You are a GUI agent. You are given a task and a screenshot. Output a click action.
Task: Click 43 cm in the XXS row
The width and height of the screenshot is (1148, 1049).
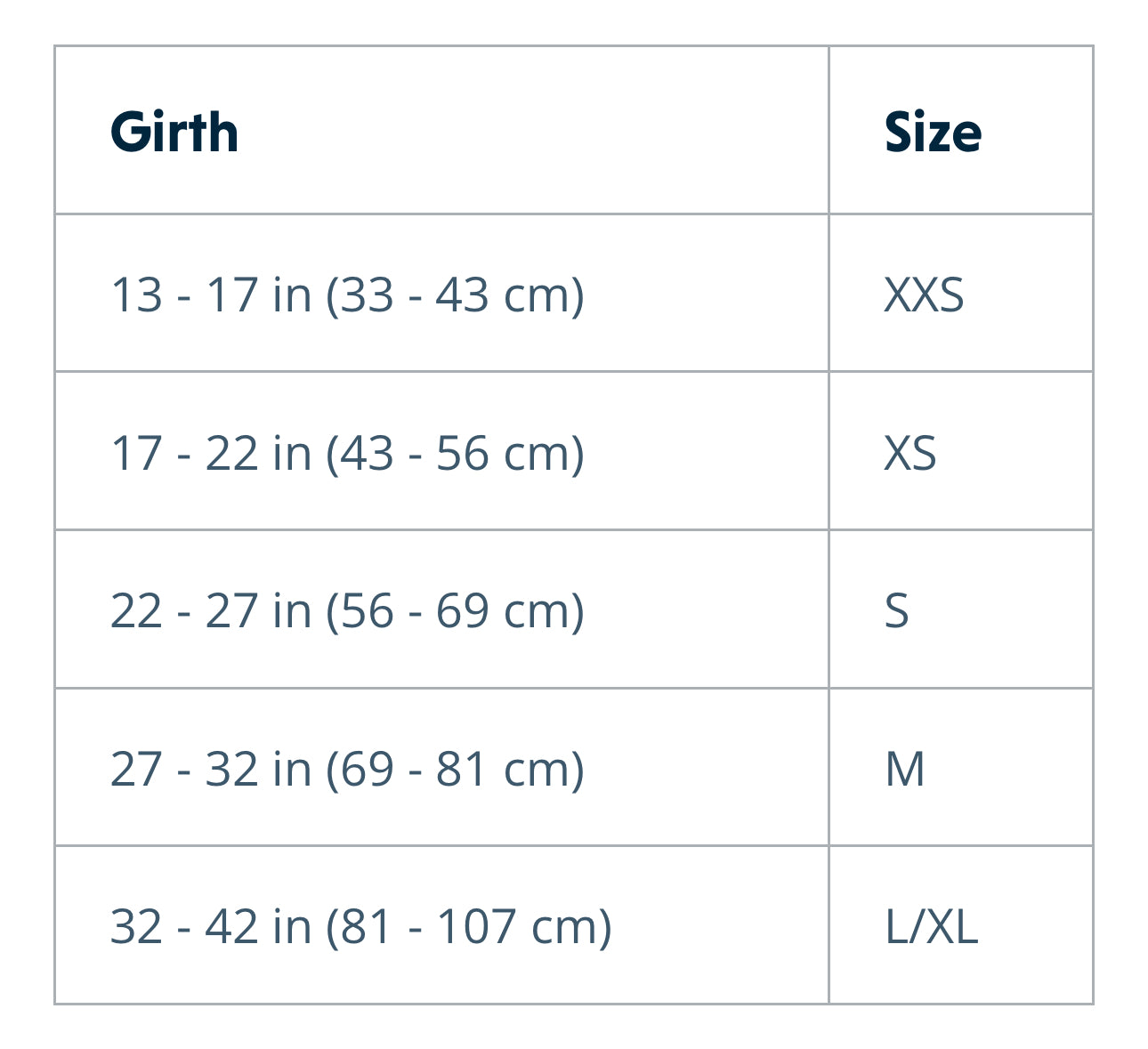pyautogui.click(x=462, y=295)
